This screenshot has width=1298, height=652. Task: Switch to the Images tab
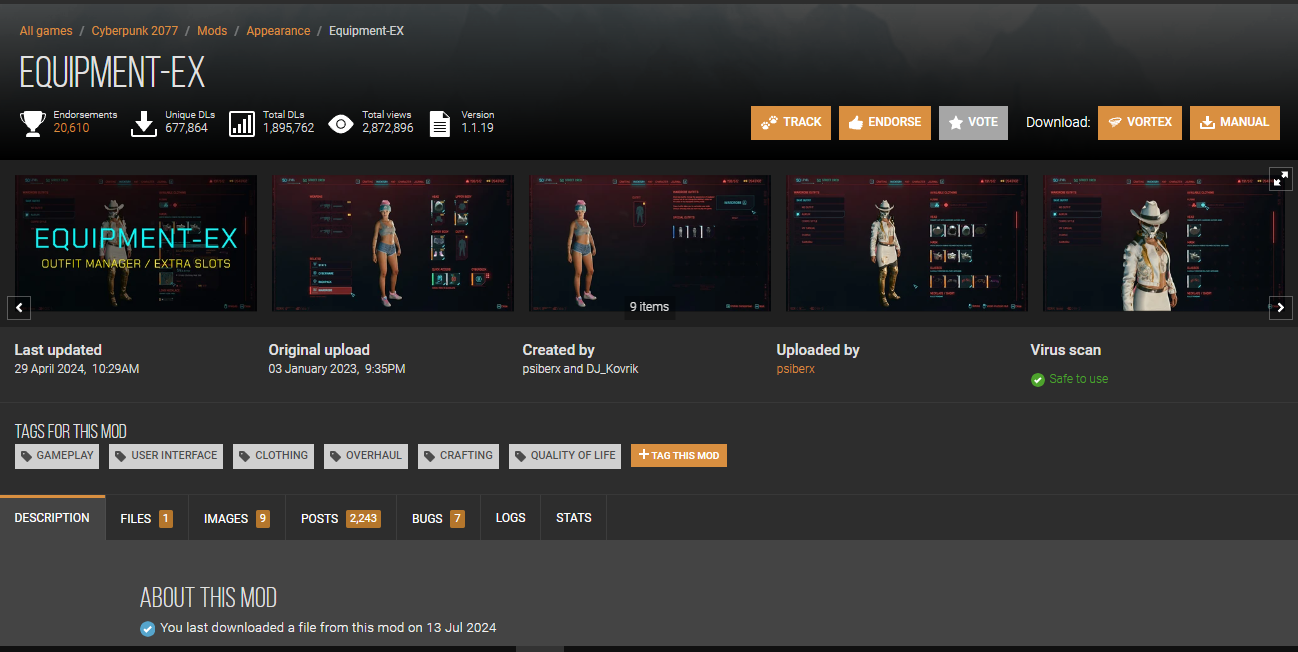coord(236,518)
